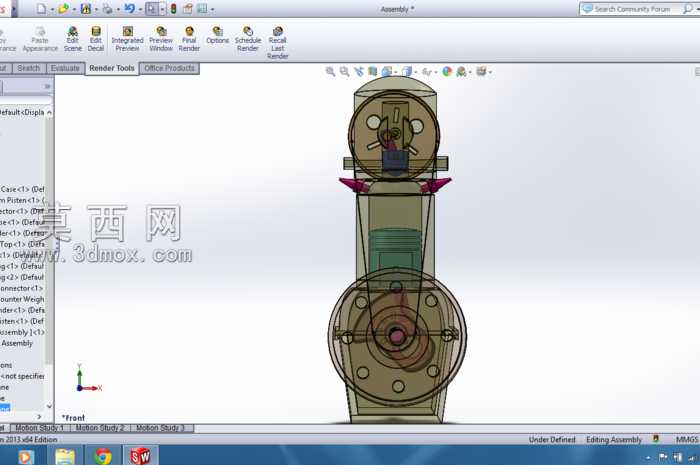Click Previous View icon
Image resolution: width=700 pixels, height=465 pixels.
coord(359,71)
